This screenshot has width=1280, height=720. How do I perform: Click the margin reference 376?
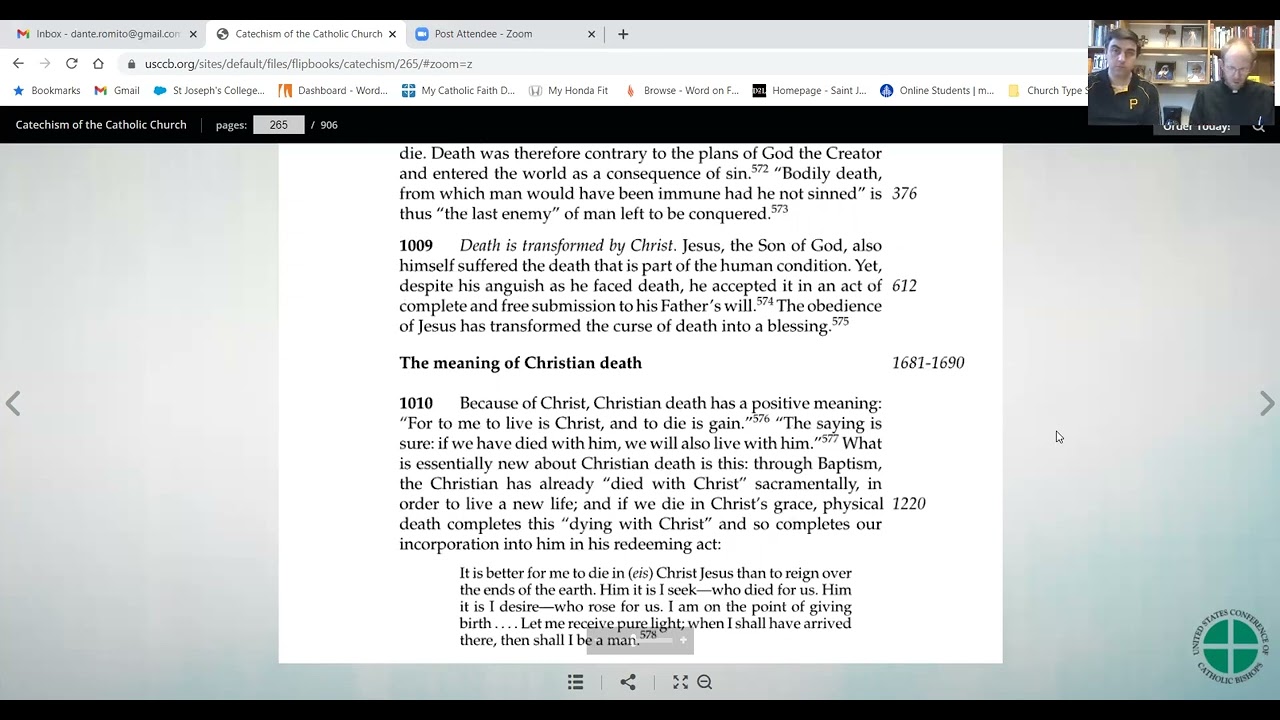pyautogui.click(x=904, y=193)
